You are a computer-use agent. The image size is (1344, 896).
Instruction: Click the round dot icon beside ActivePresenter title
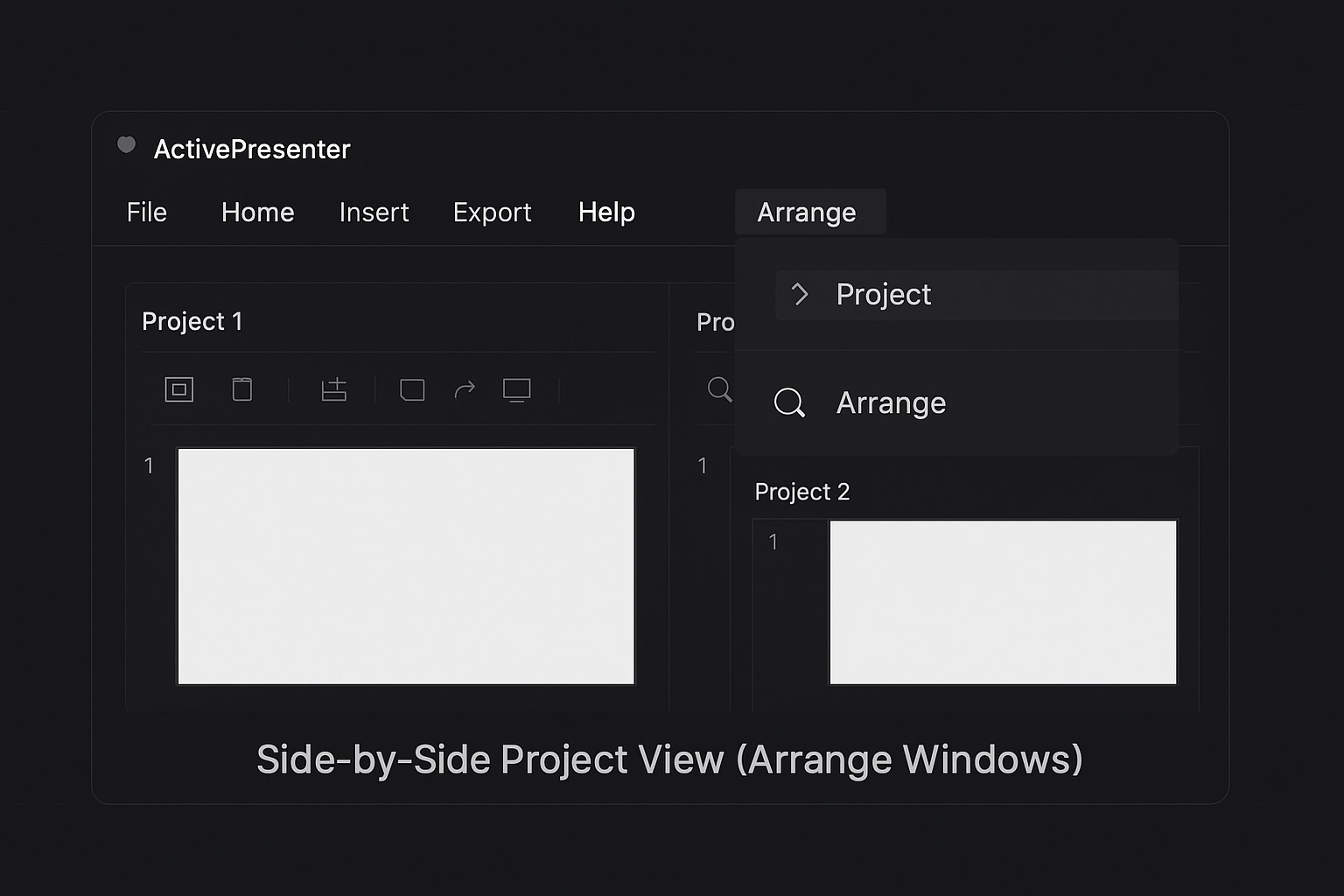[x=127, y=145]
